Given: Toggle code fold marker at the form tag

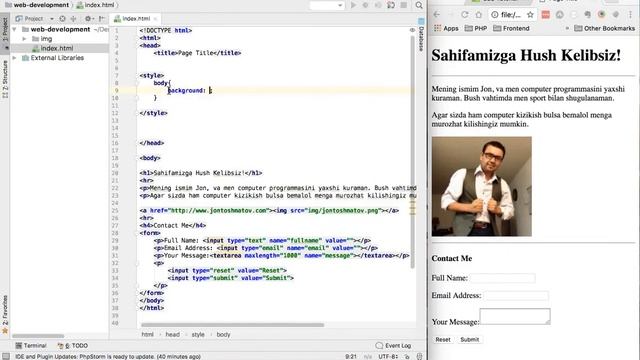Looking at the screenshot, I should click(137, 233).
